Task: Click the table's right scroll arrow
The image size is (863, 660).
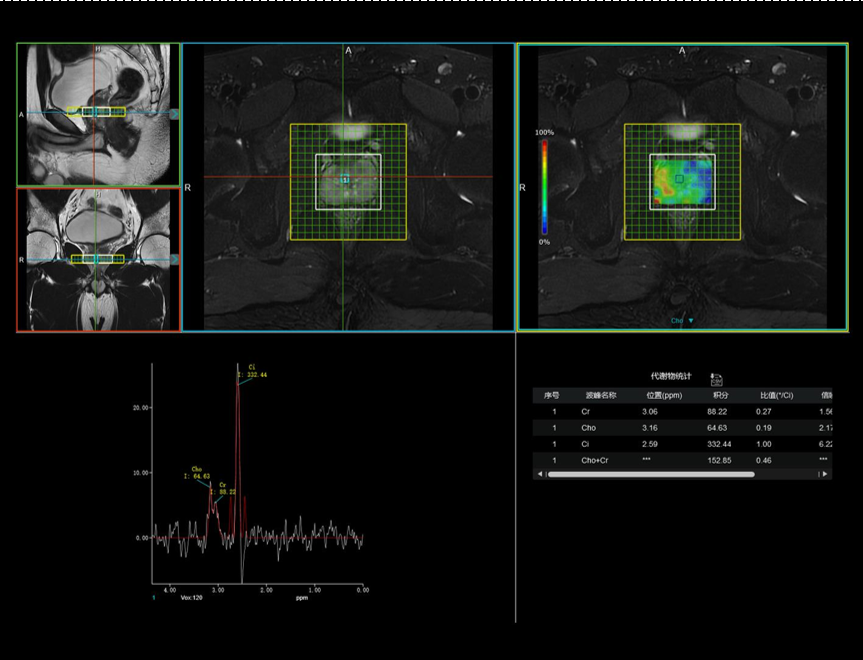Action: (824, 474)
